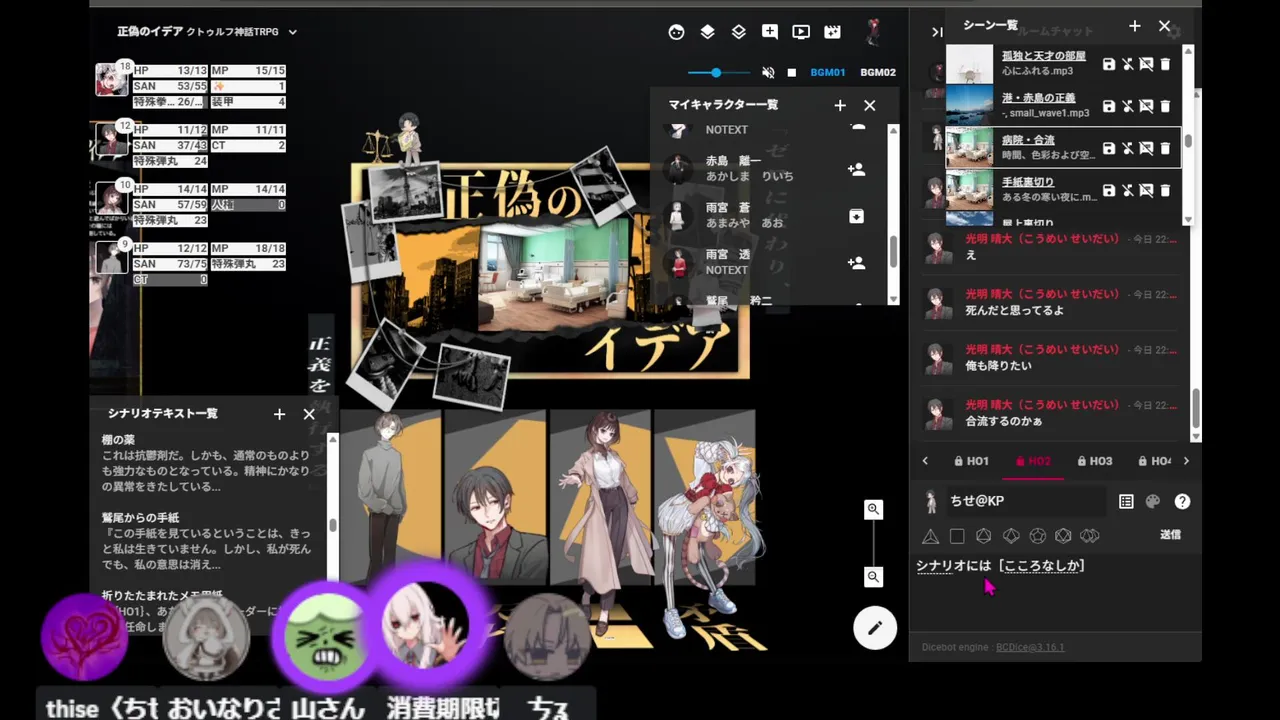Click scene list scrollbar up arrow
This screenshot has width=1280, height=720.
pos(1188,50)
